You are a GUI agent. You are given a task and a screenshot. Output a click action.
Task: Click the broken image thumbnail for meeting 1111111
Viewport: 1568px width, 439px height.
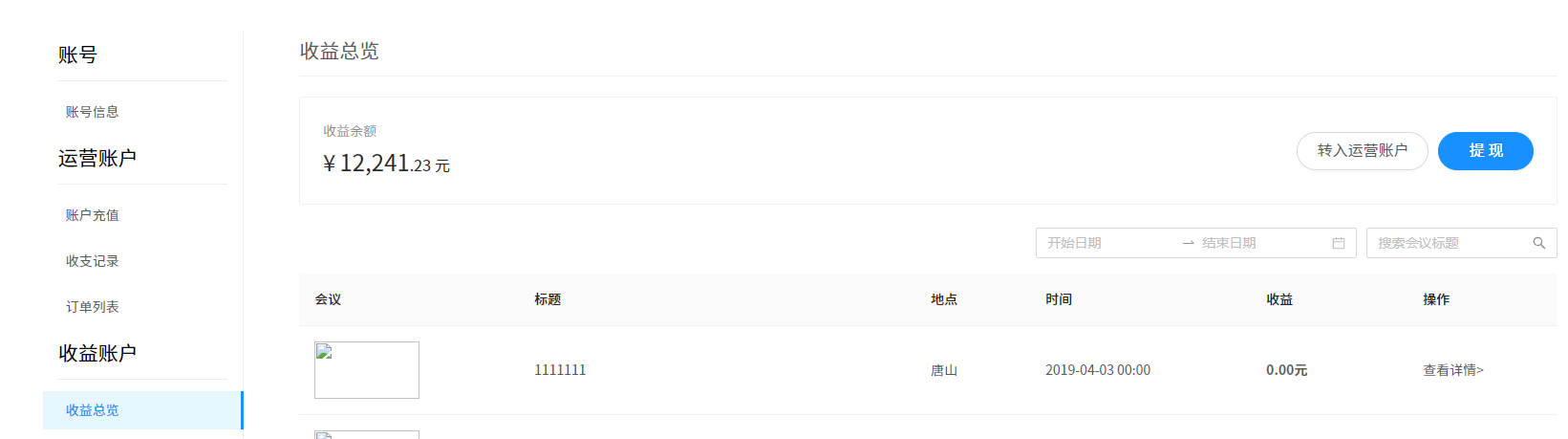click(367, 370)
